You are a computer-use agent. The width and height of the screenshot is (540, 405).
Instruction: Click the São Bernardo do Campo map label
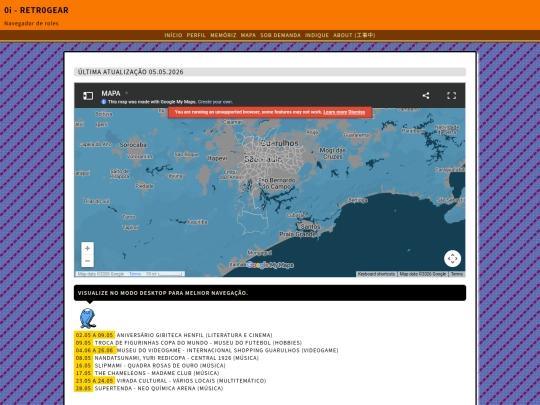tap(277, 183)
